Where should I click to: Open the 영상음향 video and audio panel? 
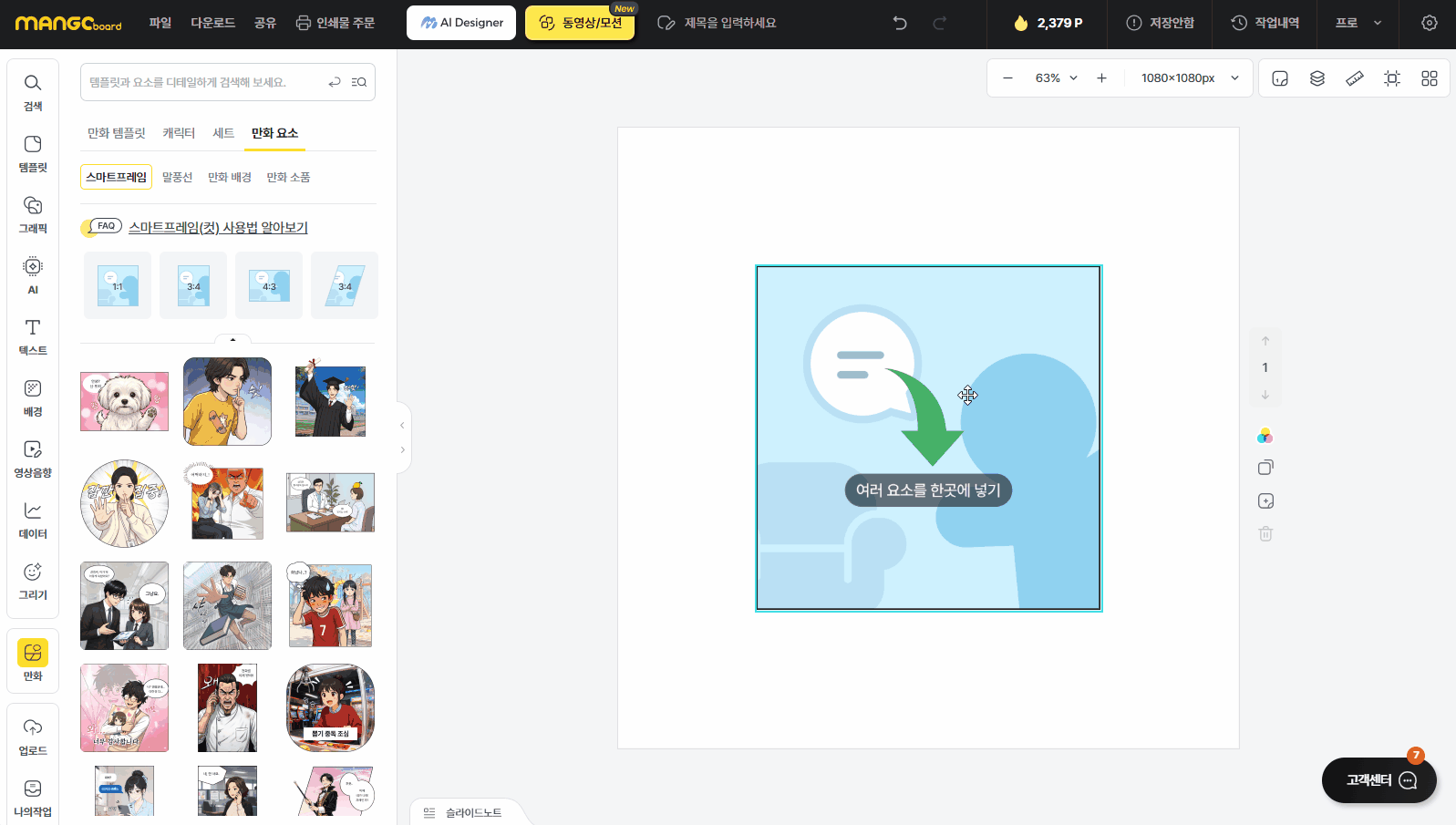click(x=33, y=459)
